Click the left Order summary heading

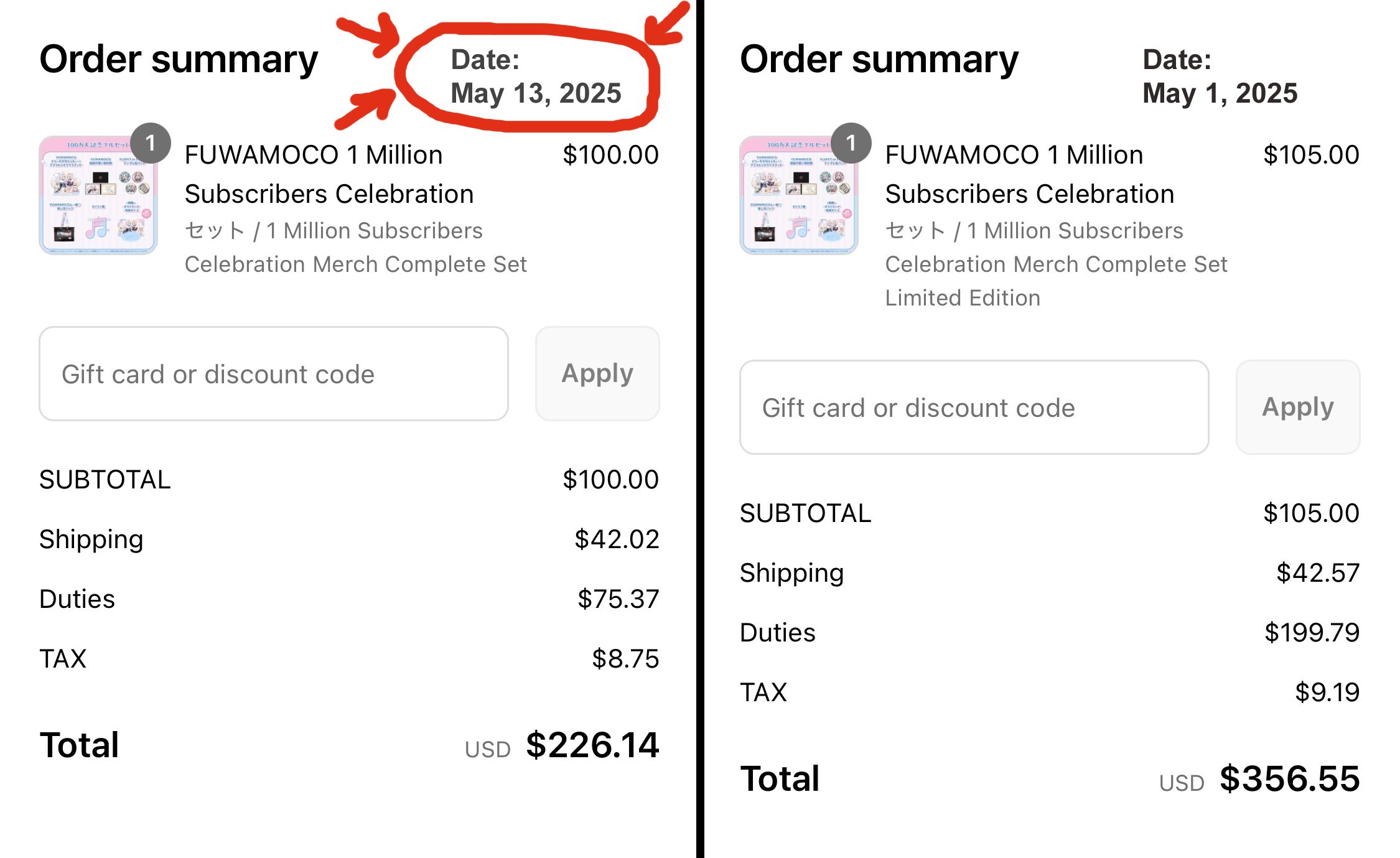coord(179,60)
